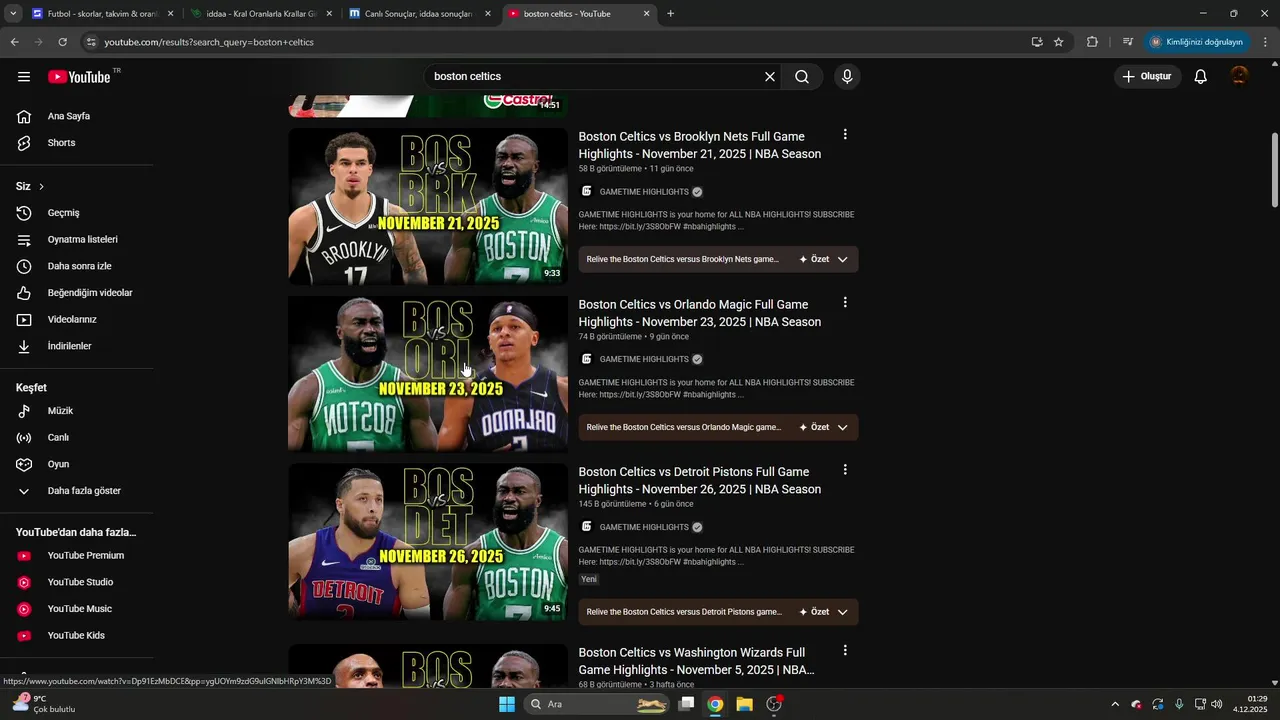This screenshot has height=720, width=1280.
Task: Reload the page
Action: tap(62, 42)
